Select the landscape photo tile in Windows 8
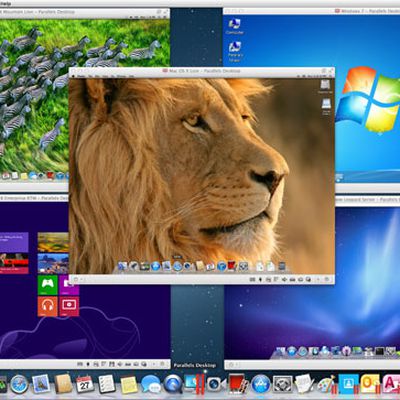The image size is (400, 400). 53,242
